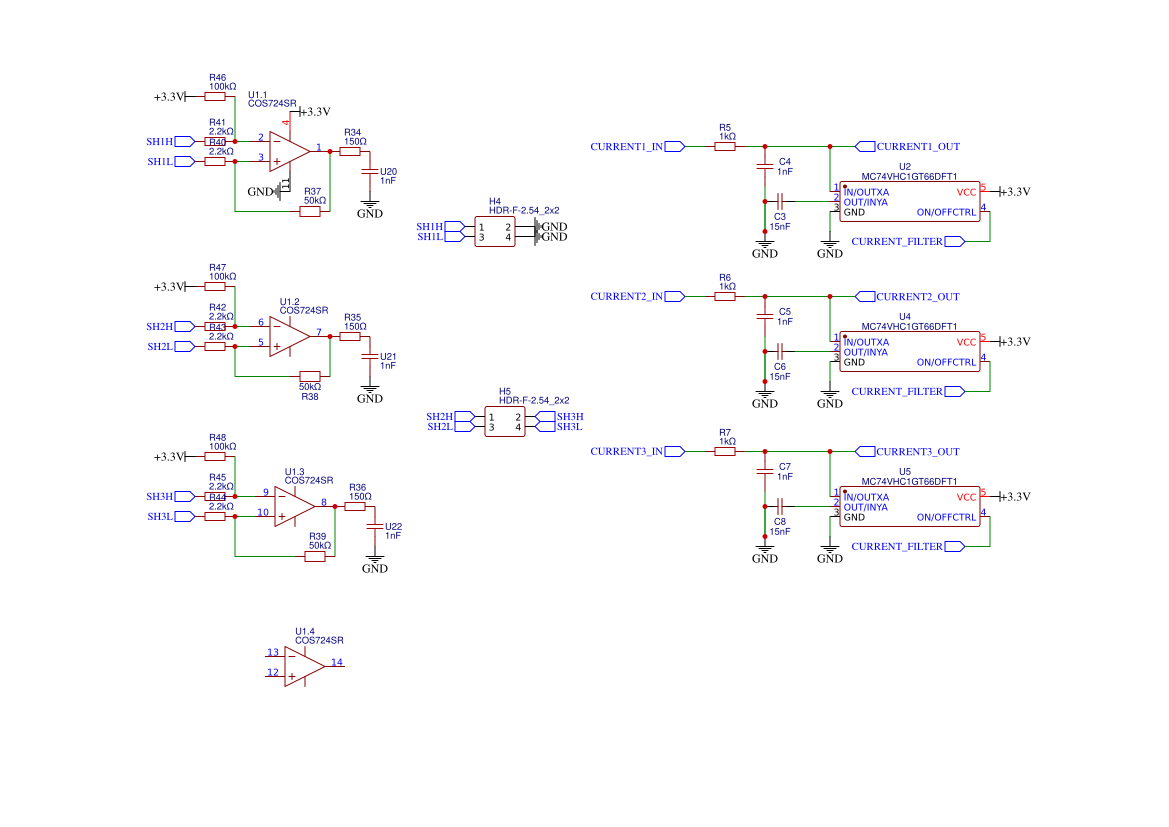This screenshot has width=1169, height=827.
Task: Click the unused op-amp U1.4 symbol
Action: point(300,665)
